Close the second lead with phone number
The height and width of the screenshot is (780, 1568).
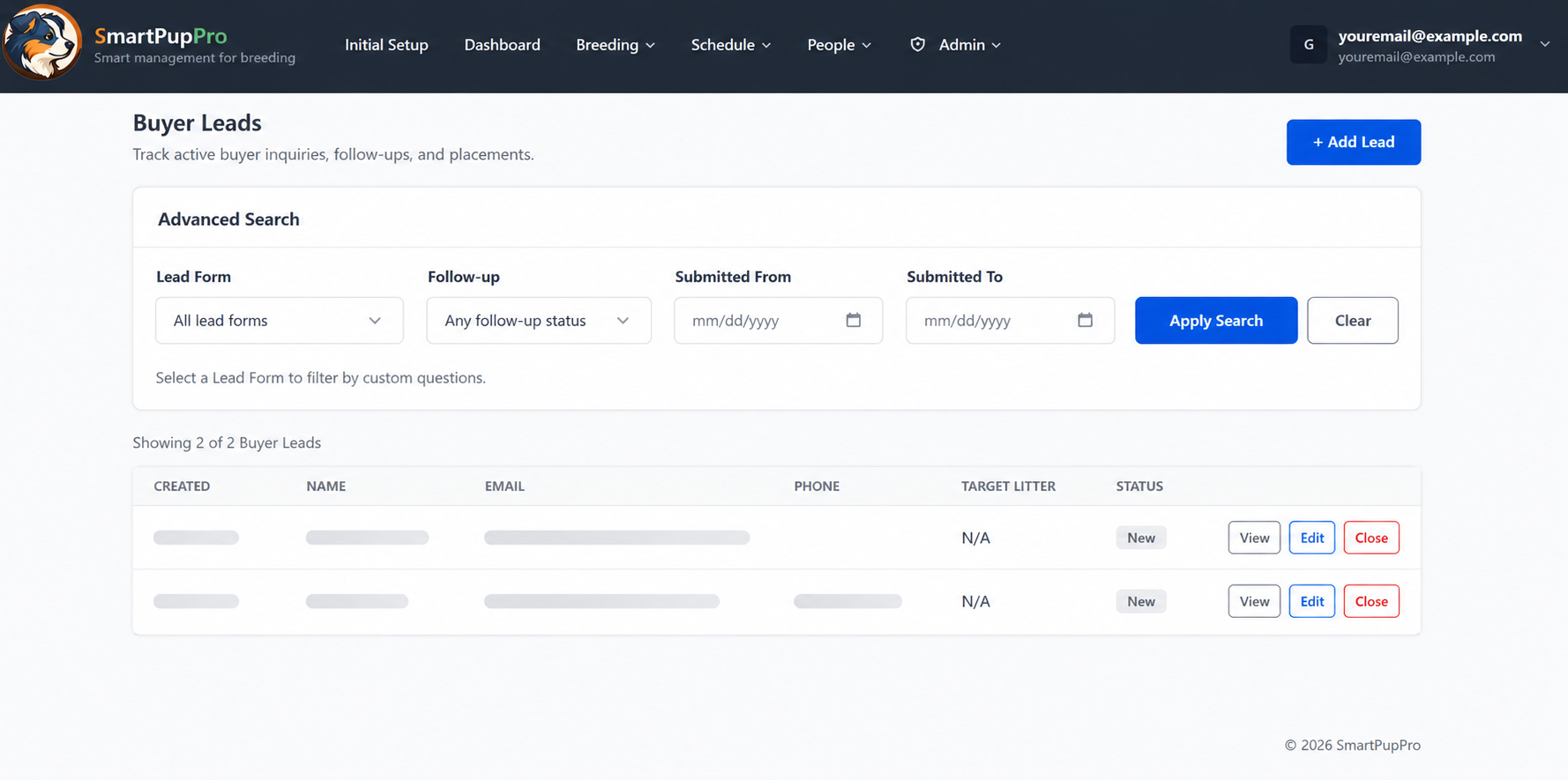(x=1370, y=601)
